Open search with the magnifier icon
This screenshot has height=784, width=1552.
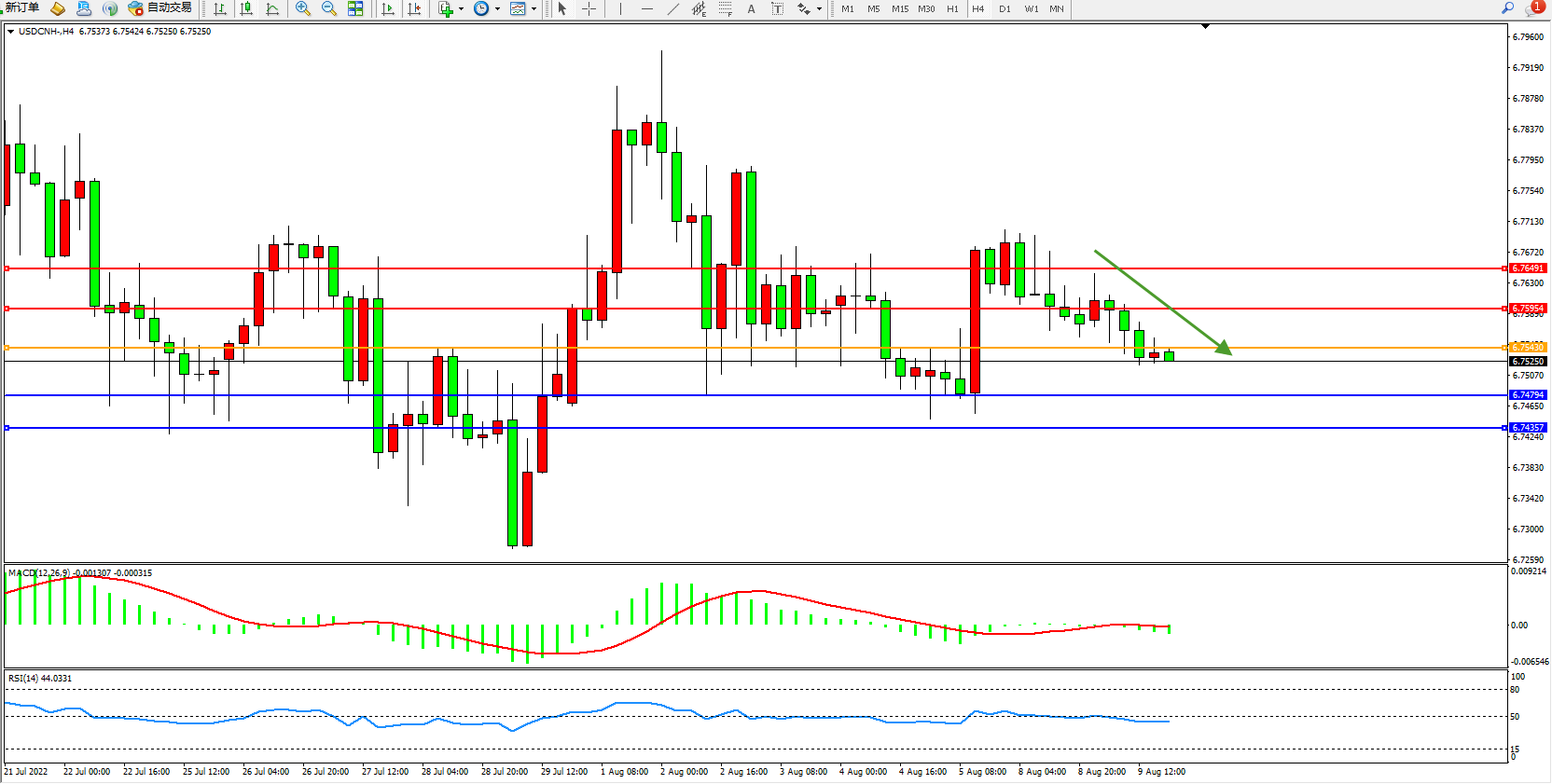point(1507,7)
